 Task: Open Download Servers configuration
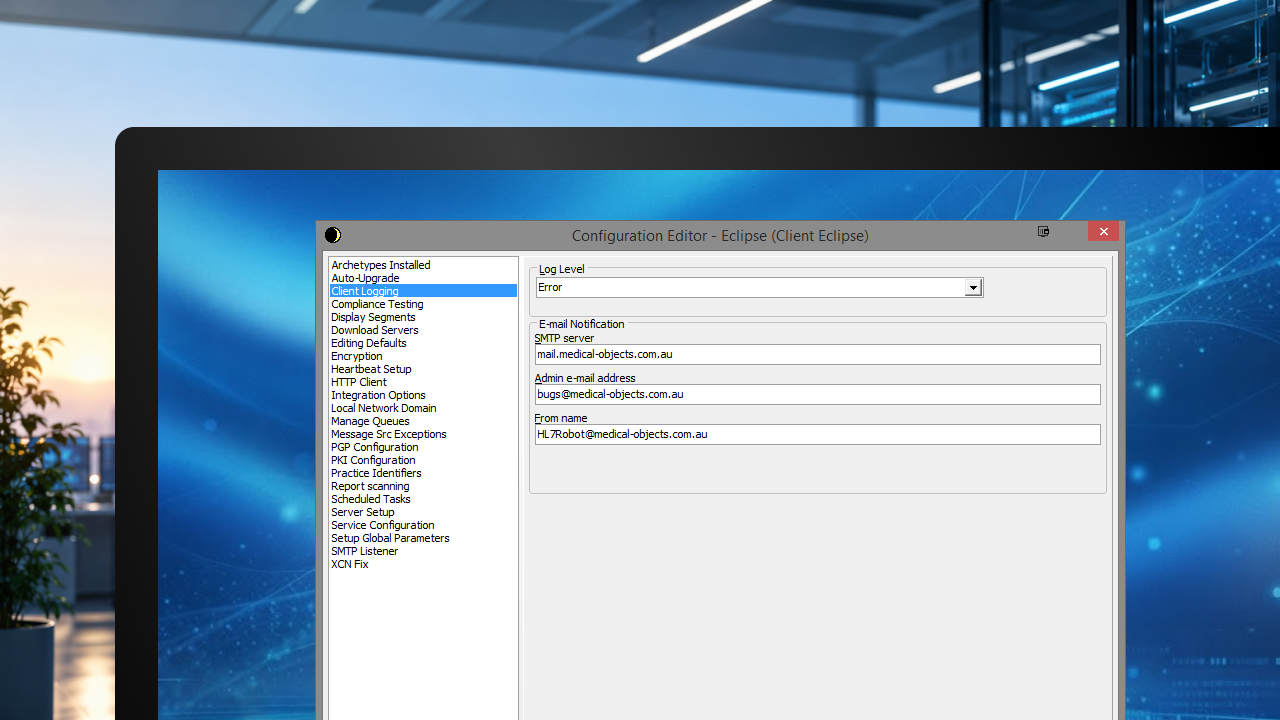point(423,330)
